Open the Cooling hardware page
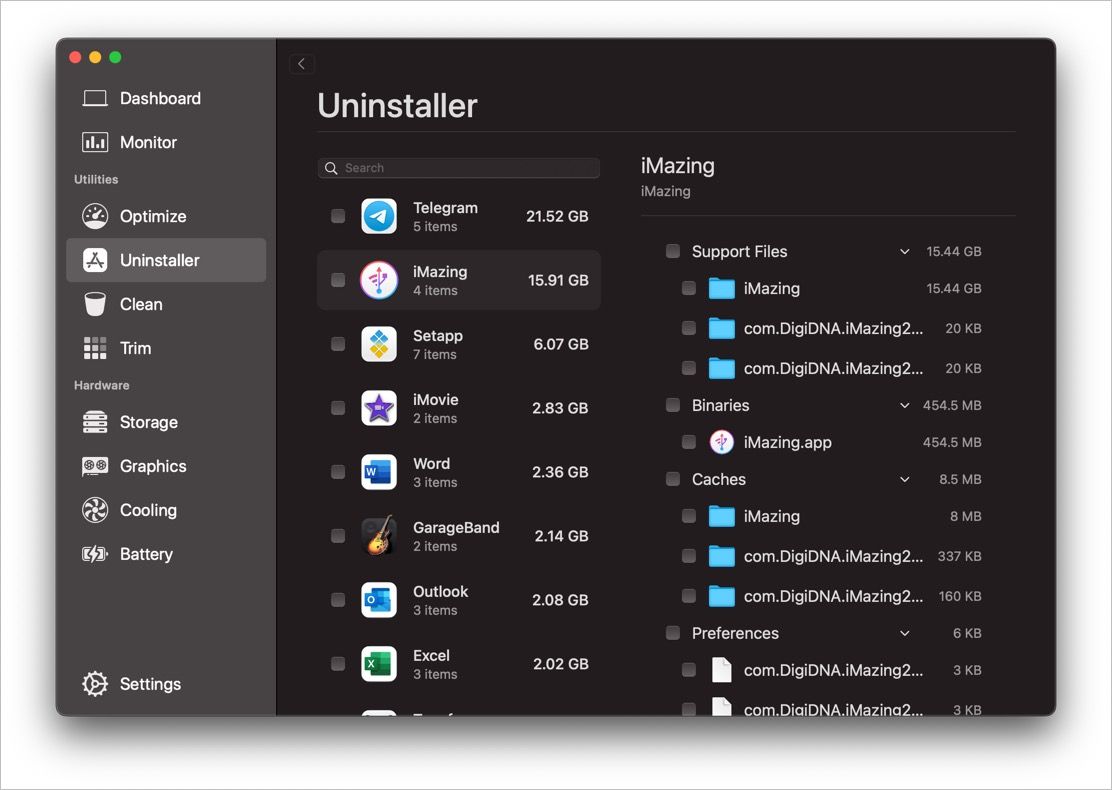1112x790 pixels. pos(166,510)
